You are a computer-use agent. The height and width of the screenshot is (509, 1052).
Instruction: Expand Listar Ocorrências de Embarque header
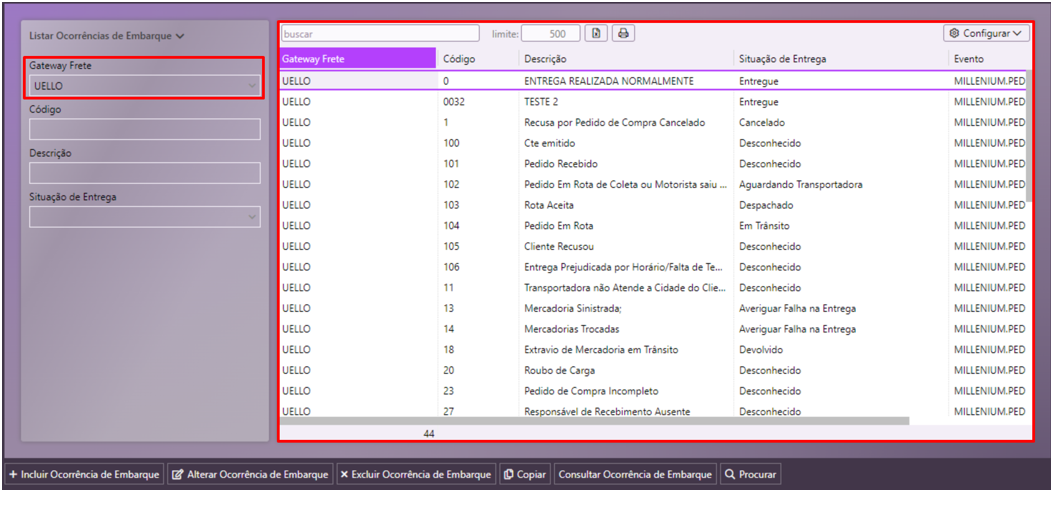tap(107, 36)
